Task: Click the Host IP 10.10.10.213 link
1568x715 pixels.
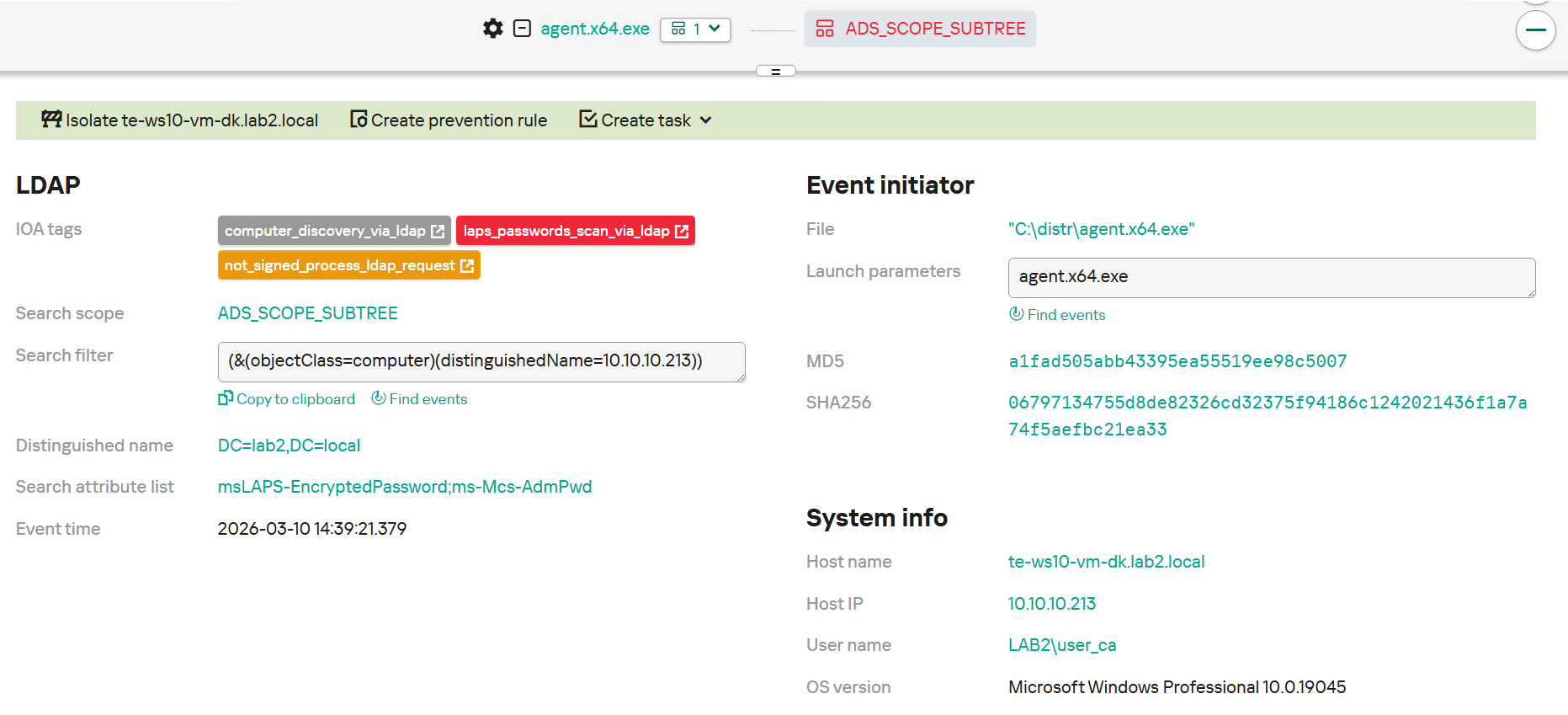Action: pyautogui.click(x=1051, y=604)
